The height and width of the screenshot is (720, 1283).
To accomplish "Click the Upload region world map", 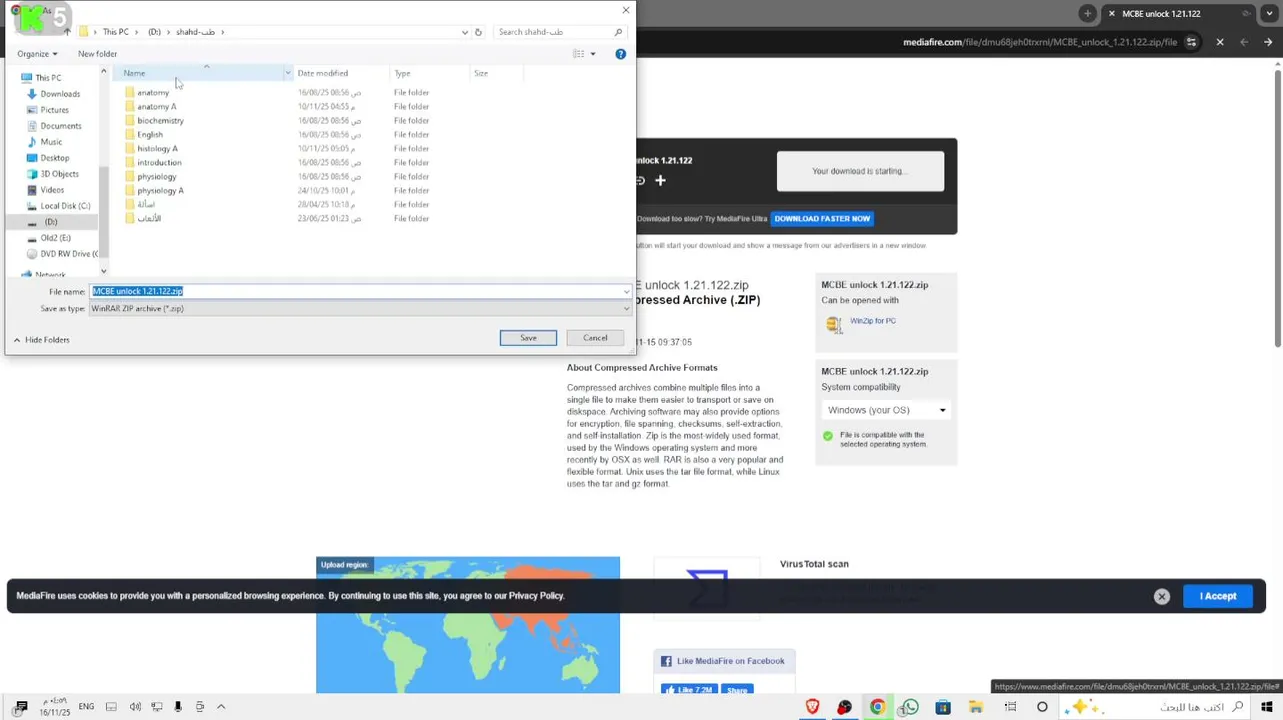I will click(468, 625).
